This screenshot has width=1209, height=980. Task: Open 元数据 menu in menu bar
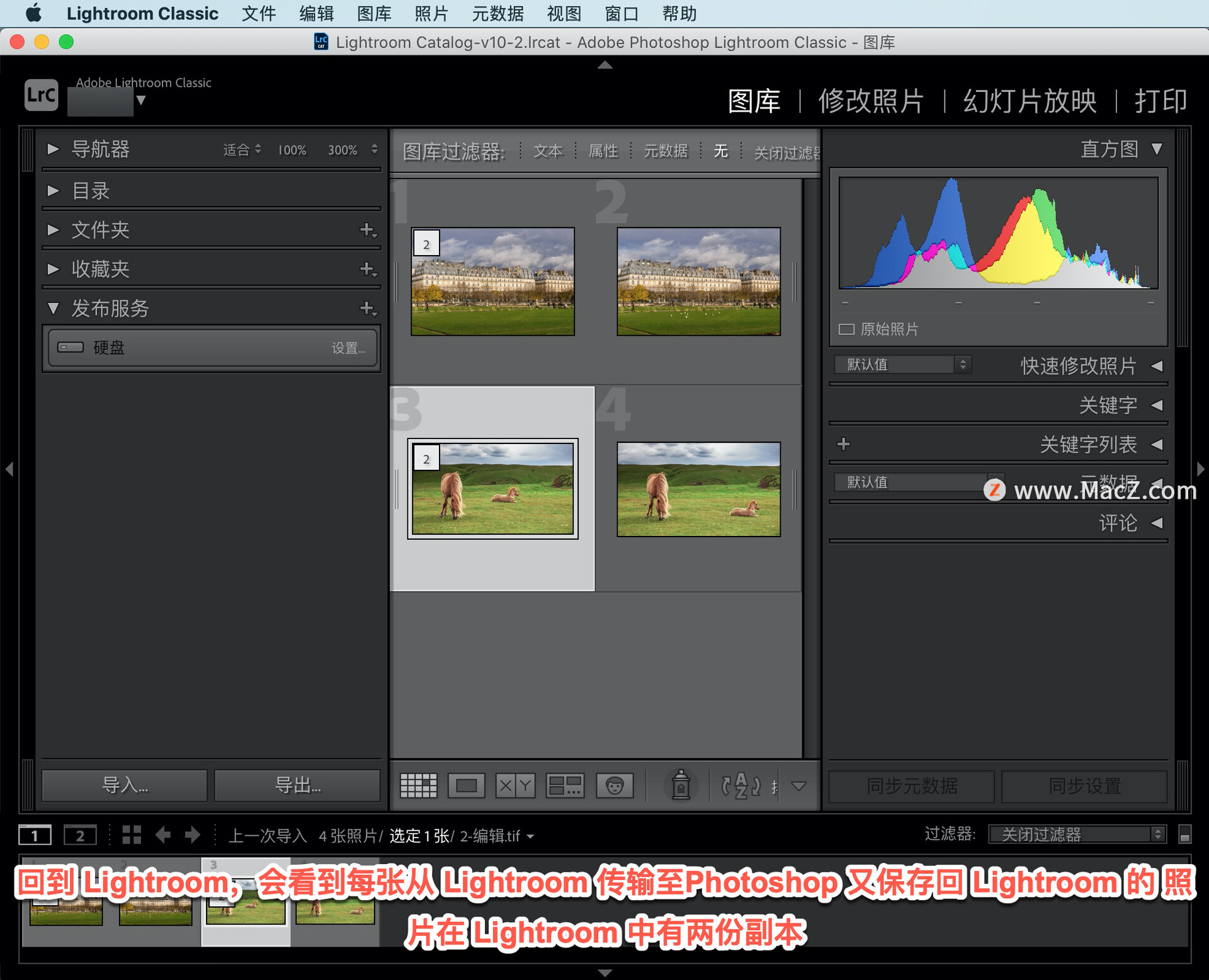[498, 13]
